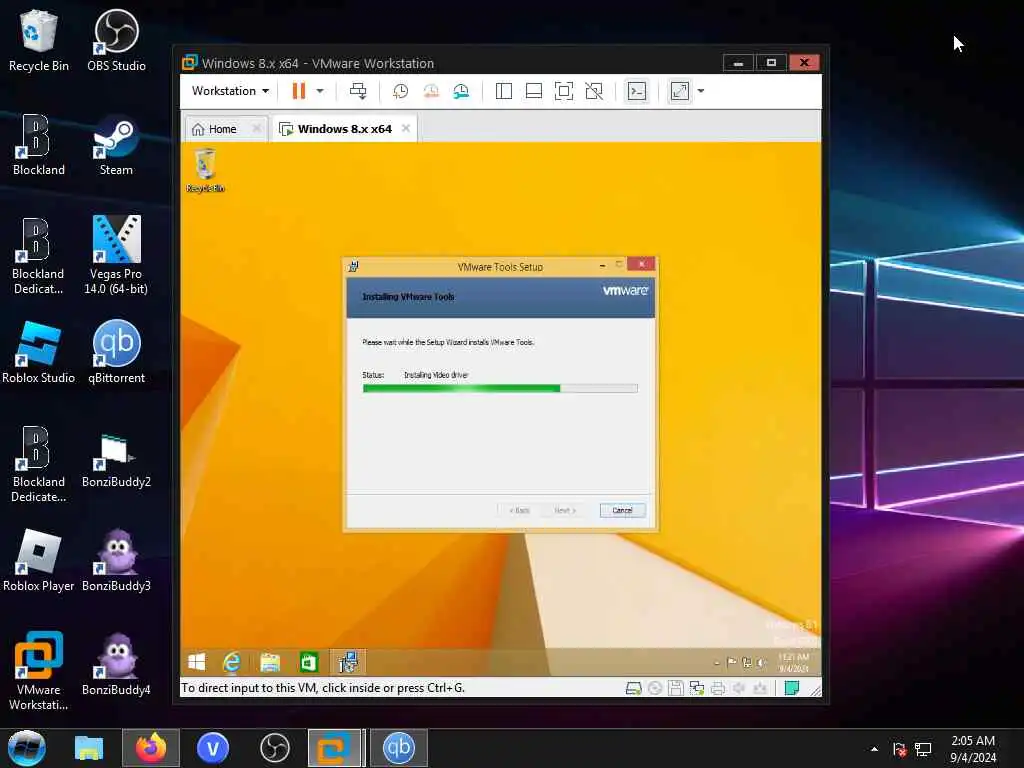The image size is (1024, 768).
Task: Click the sound card status icon
Action: [x=739, y=688]
